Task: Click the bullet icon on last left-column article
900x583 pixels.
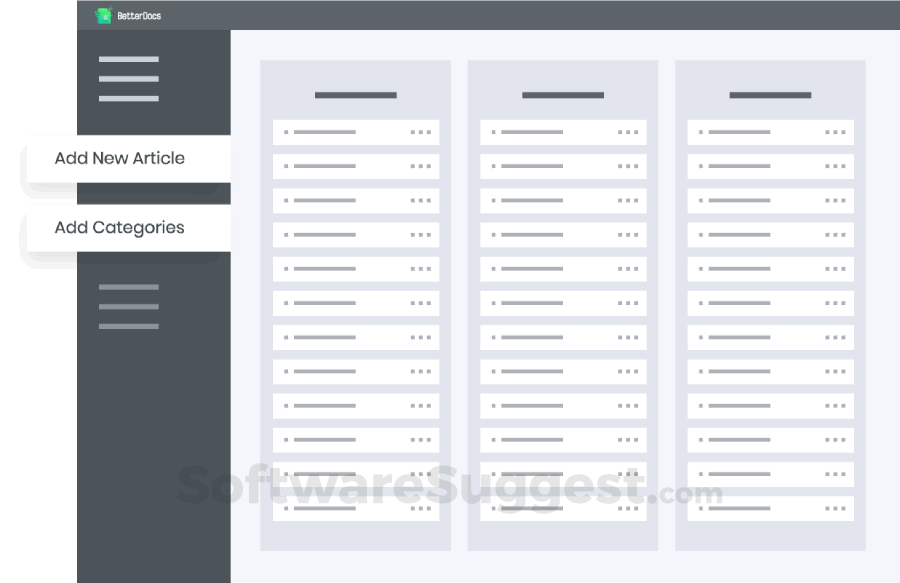Action: pyautogui.click(x=285, y=508)
